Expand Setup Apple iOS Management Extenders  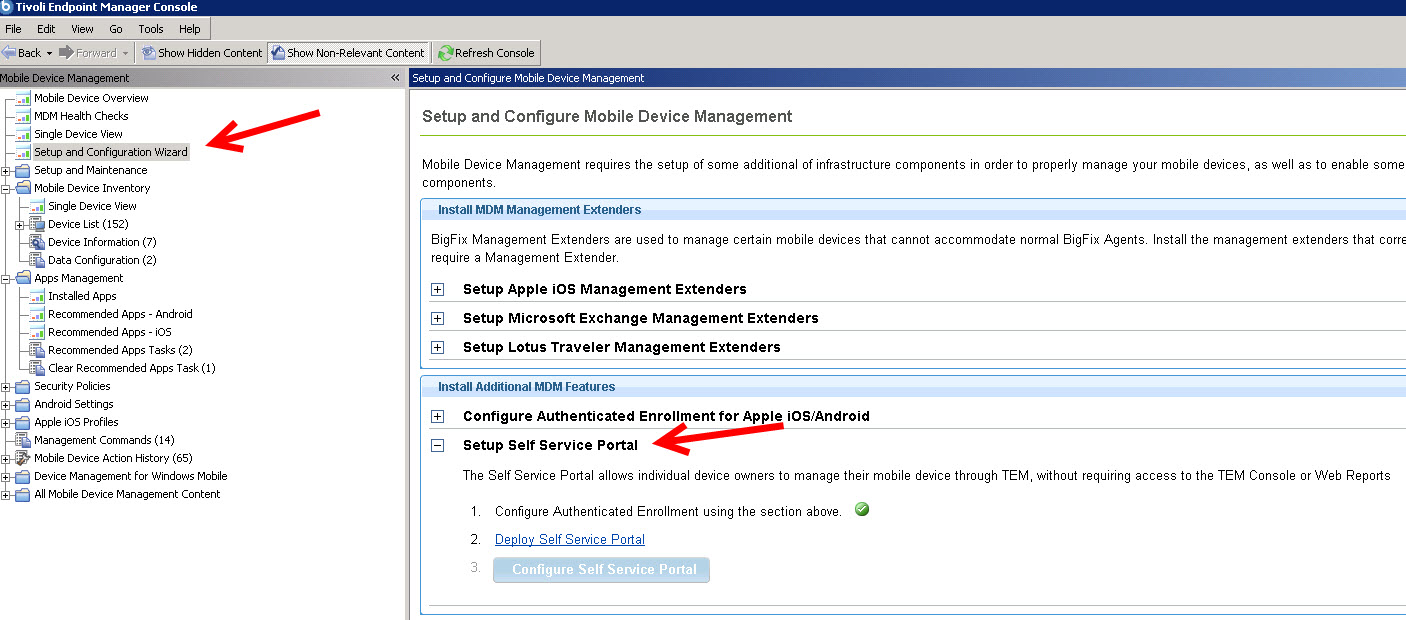[437, 289]
